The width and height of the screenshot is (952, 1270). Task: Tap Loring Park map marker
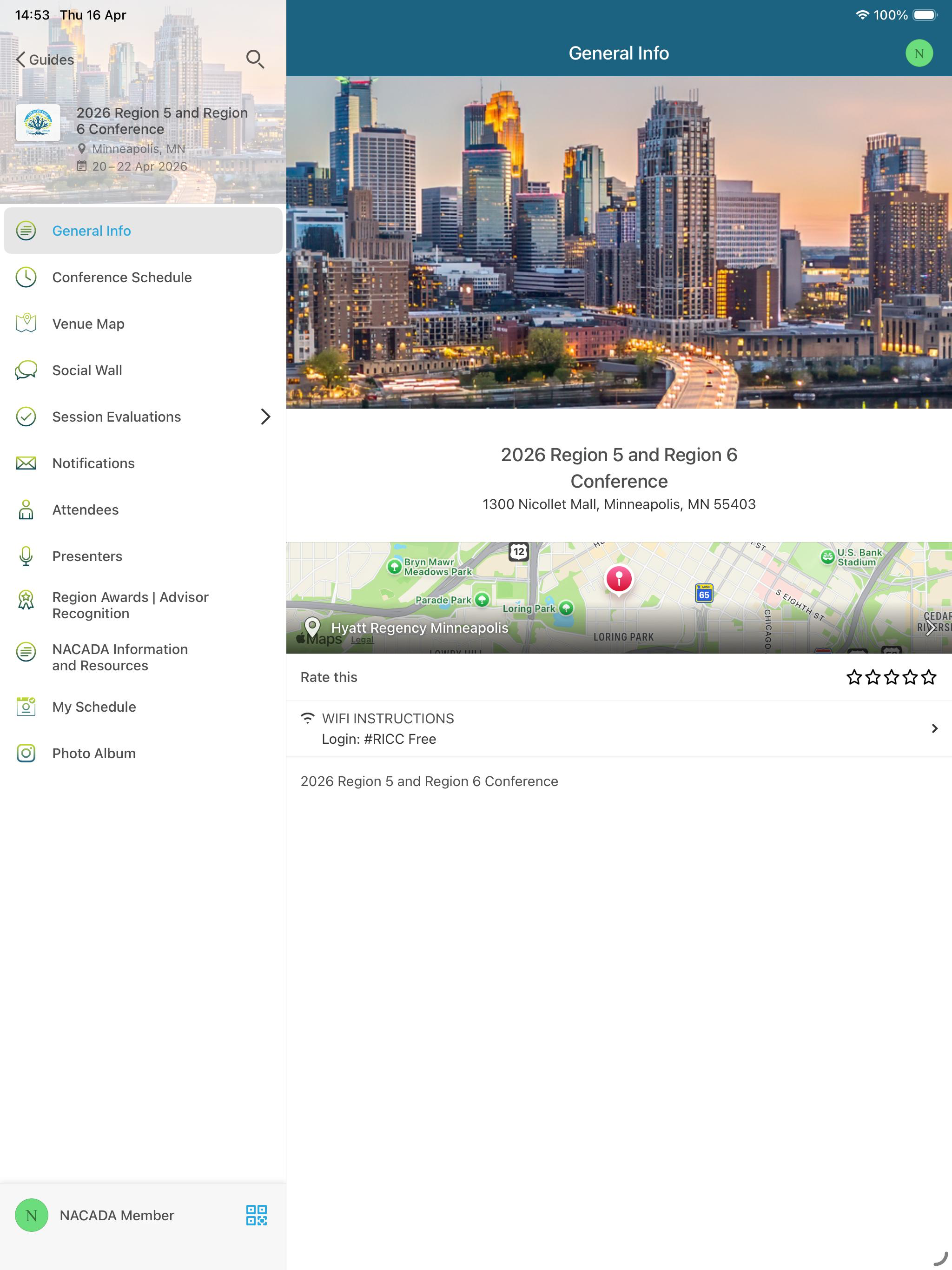(x=566, y=608)
